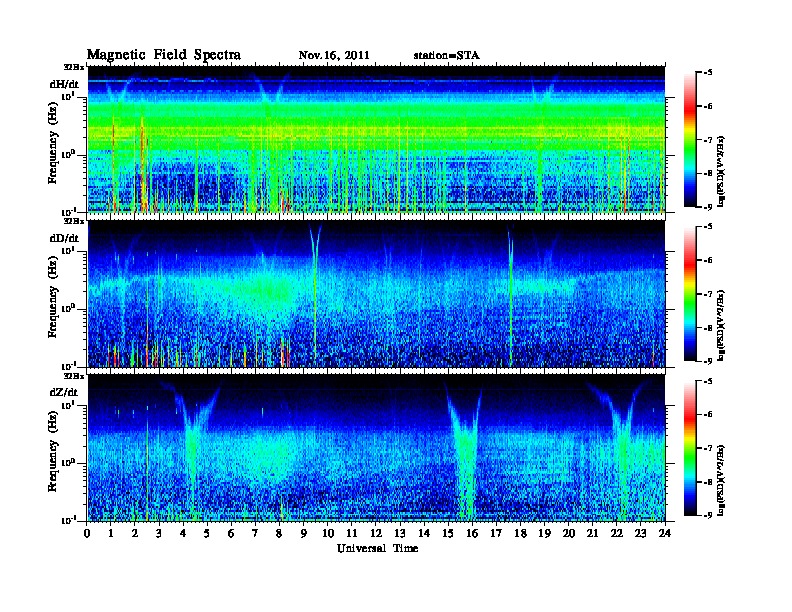The width and height of the screenshot is (792, 612).
Task: Click the hour "20" tick label
Action: click(568, 534)
